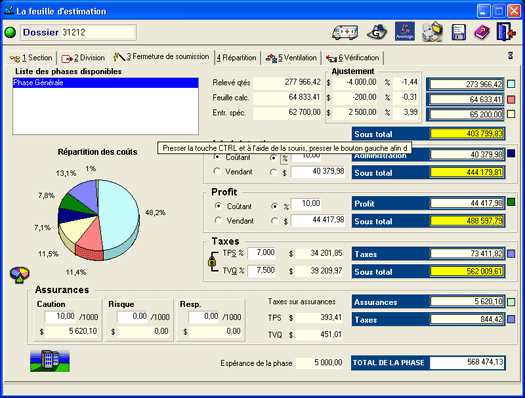Image resolution: width=525 pixels, height=398 pixels.
Task: Click Profit amount field 44 417,98
Action: (x=318, y=220)
